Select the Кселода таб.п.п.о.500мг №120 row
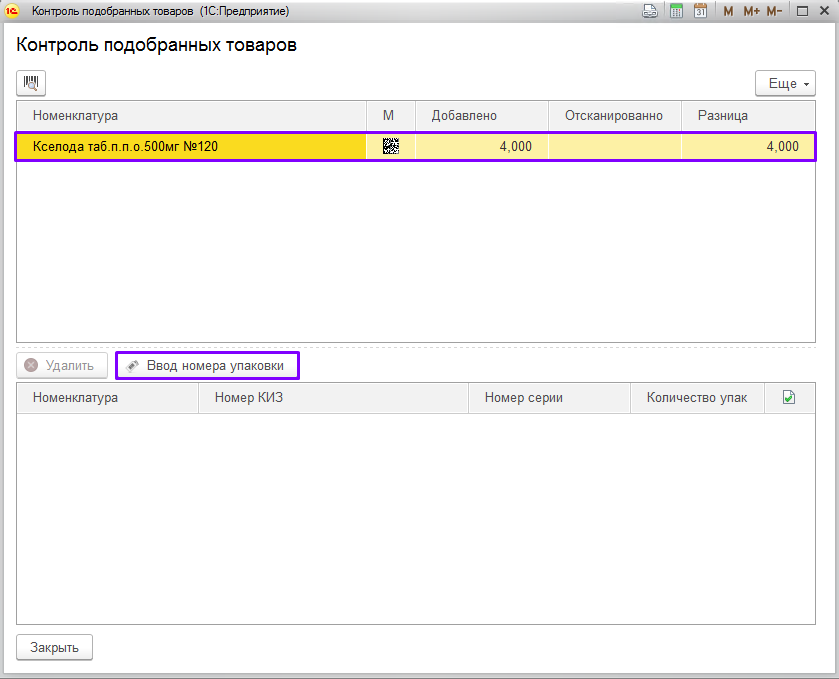This screenshot has height=679, width=839. point(190,147)
